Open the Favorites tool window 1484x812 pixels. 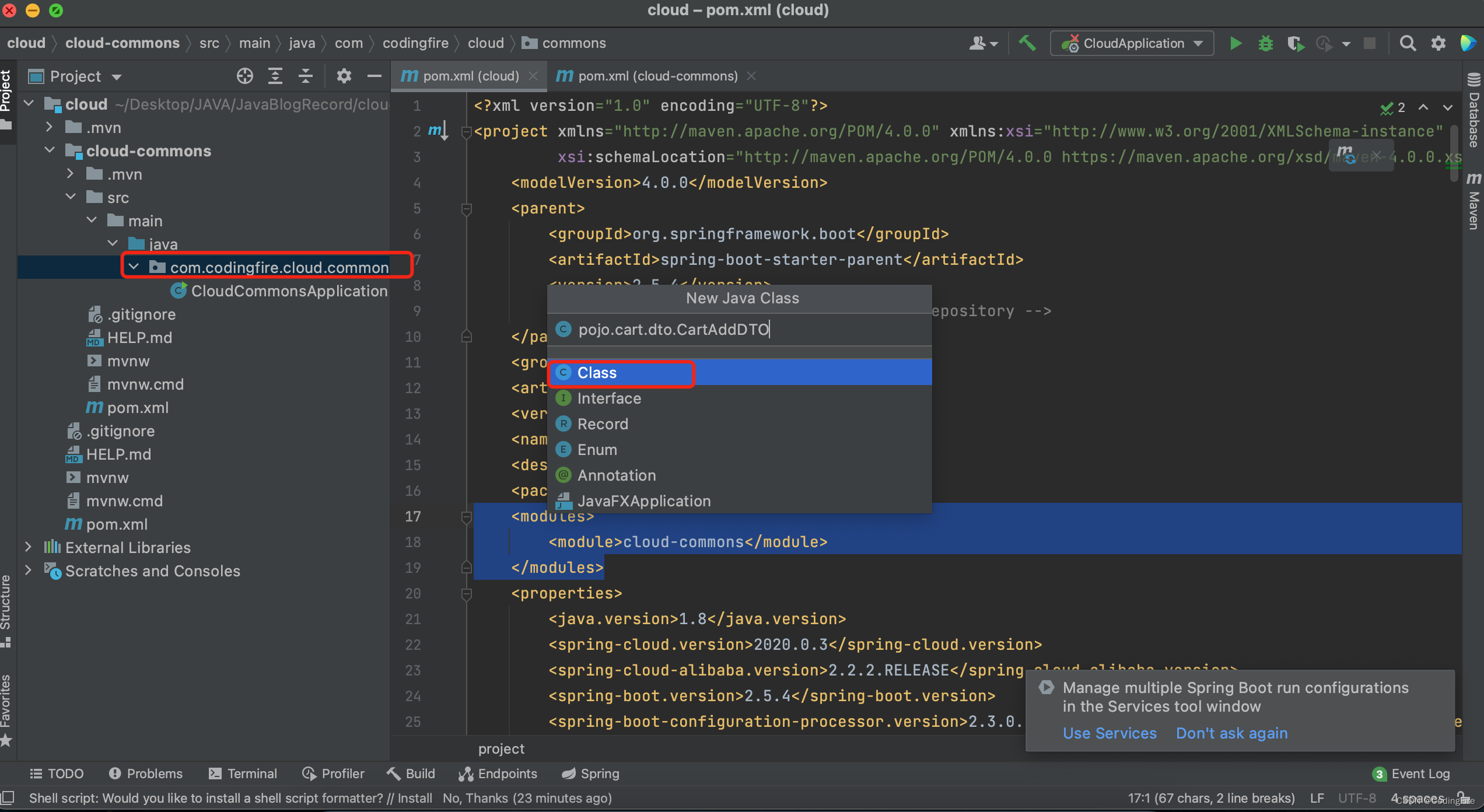pyautogui.click(x=6, y=710)
